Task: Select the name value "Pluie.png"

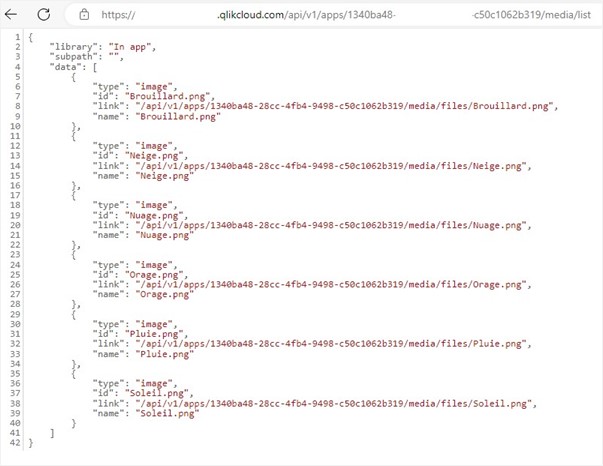Action: tap(165, 354)
